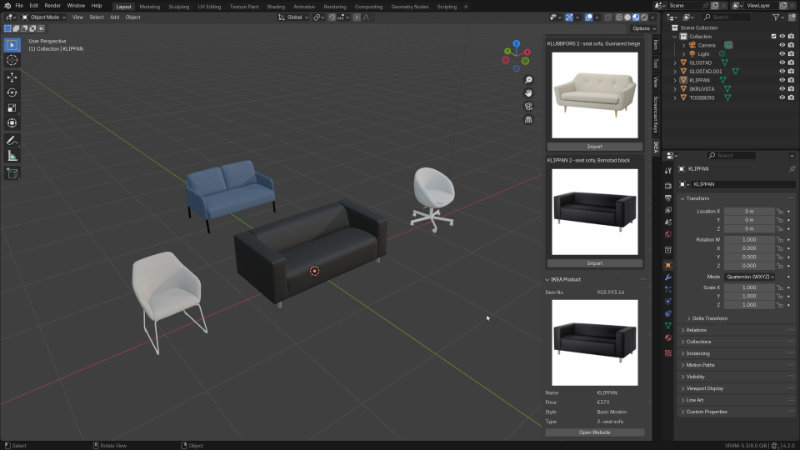Screen dimensions: 800x450
Task: Click the KLUBBFORS sofa thumbnail
Action: point(595,95)
